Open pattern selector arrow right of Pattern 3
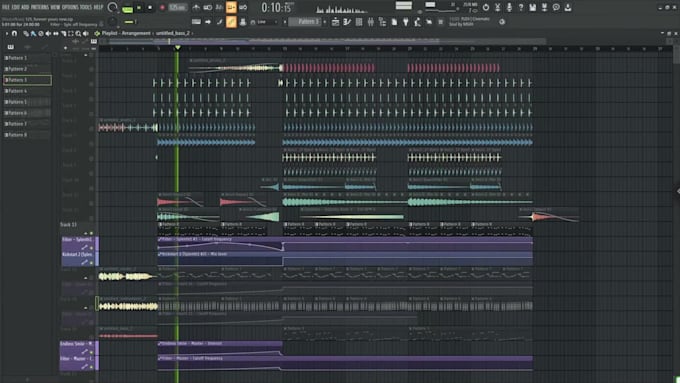The height and width of the screenshot is (383, 680). tap(325, 22)
